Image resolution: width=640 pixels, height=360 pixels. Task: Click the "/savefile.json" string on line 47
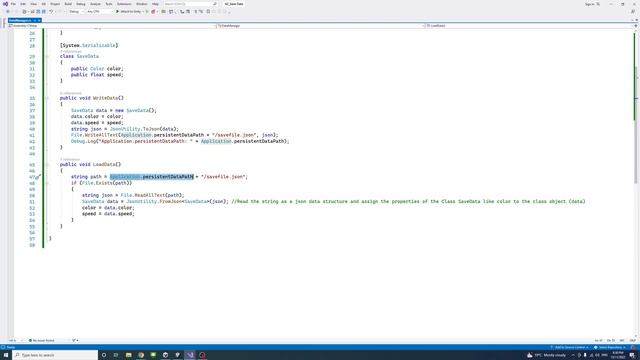pyautogui.click(x=223, y=177)
